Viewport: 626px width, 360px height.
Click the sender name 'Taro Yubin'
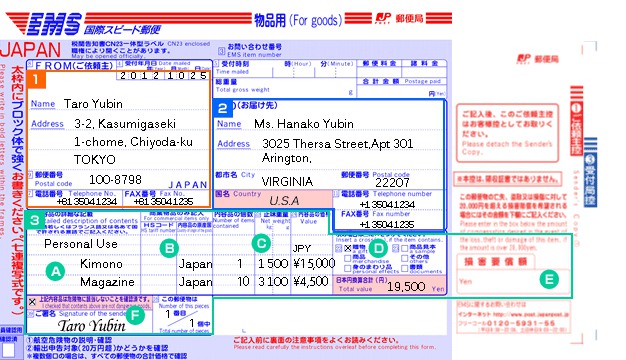click(93, 104)
